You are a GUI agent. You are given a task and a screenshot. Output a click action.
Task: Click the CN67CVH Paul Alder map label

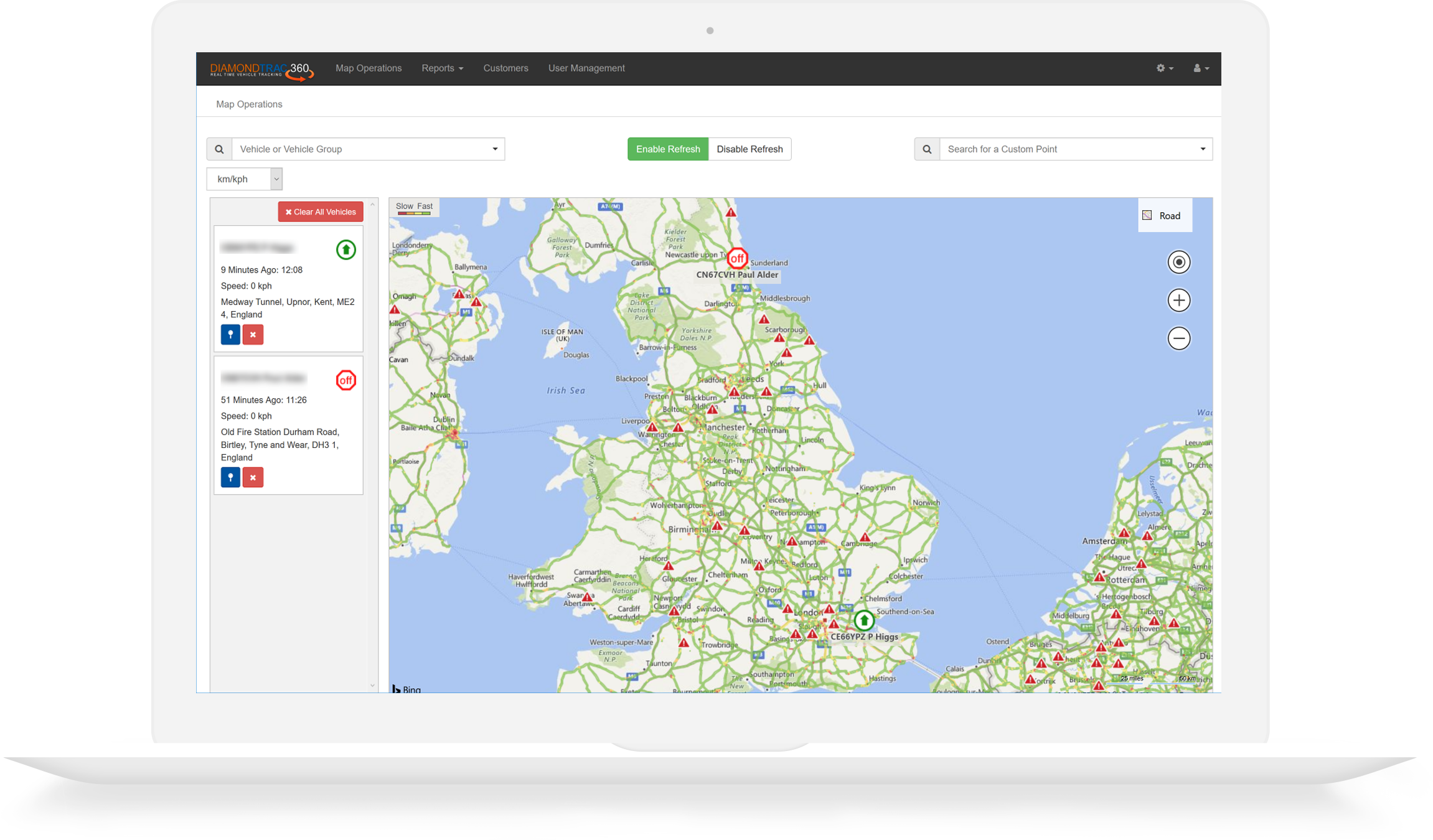click(737, 275)
